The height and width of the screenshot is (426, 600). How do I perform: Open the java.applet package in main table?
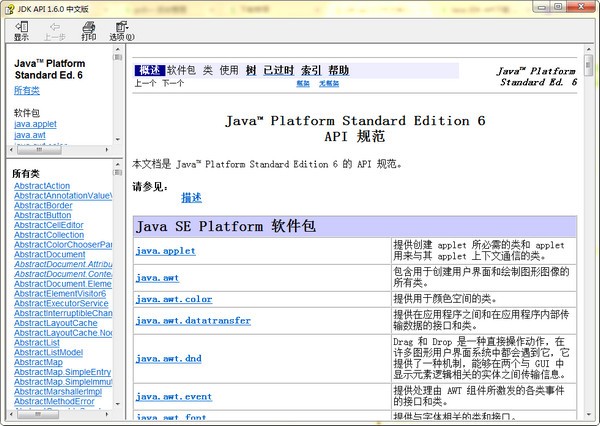[165, 250]
